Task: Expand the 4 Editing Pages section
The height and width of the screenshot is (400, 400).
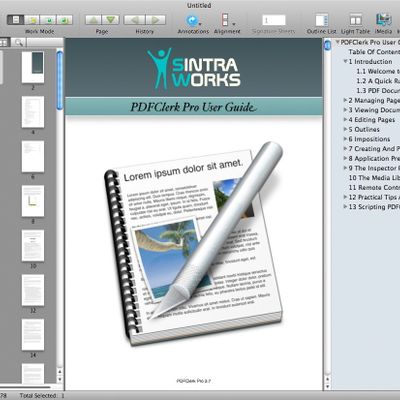Action: pos(345,119)
